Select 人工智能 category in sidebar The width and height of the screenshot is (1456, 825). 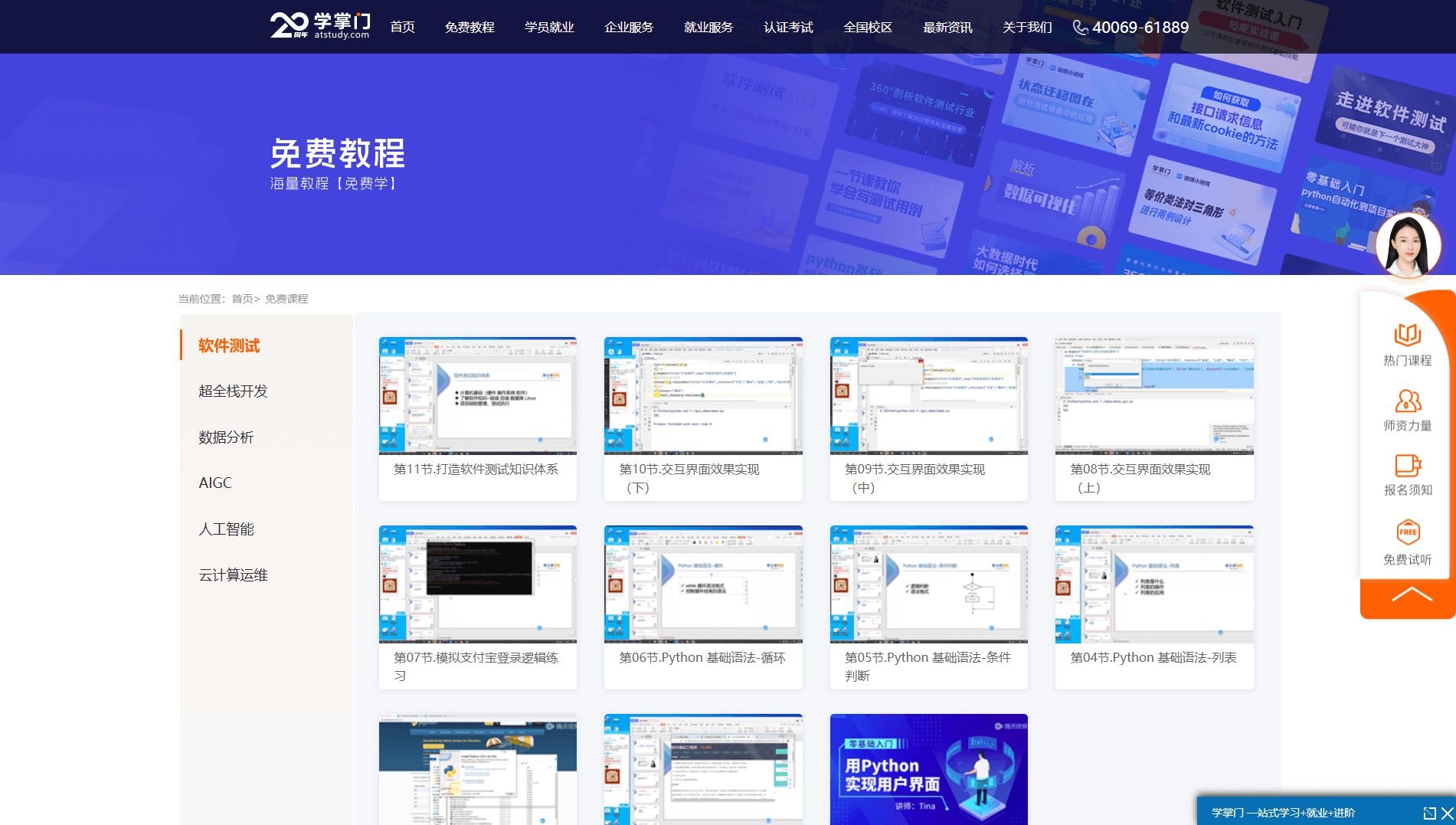(x=226, y=529)
